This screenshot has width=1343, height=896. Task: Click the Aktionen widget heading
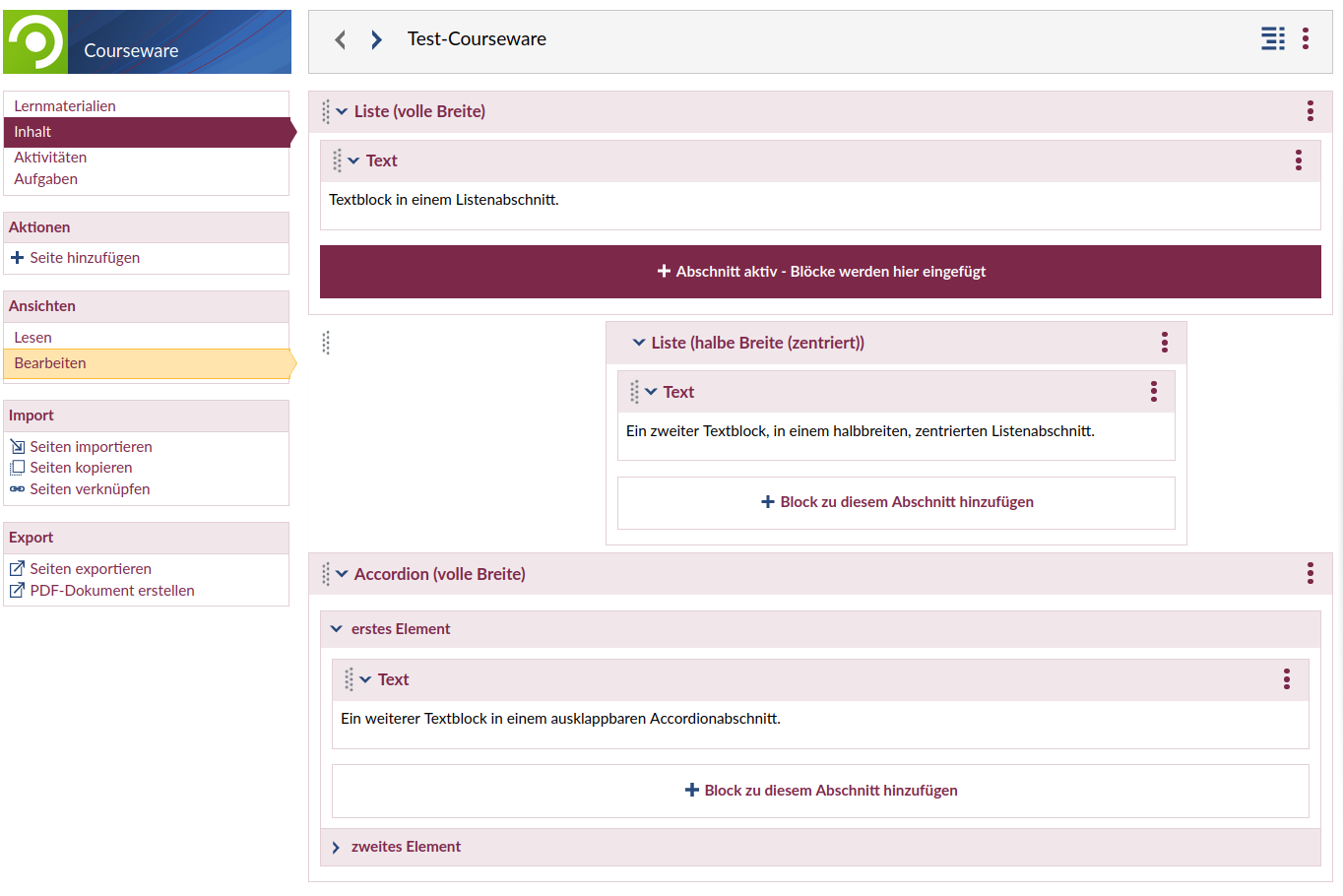39,227
